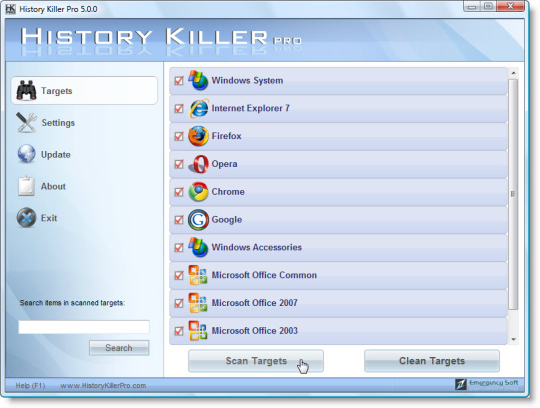540x408 pixels.
Task: Click the Search button
Action: point(119,348)
